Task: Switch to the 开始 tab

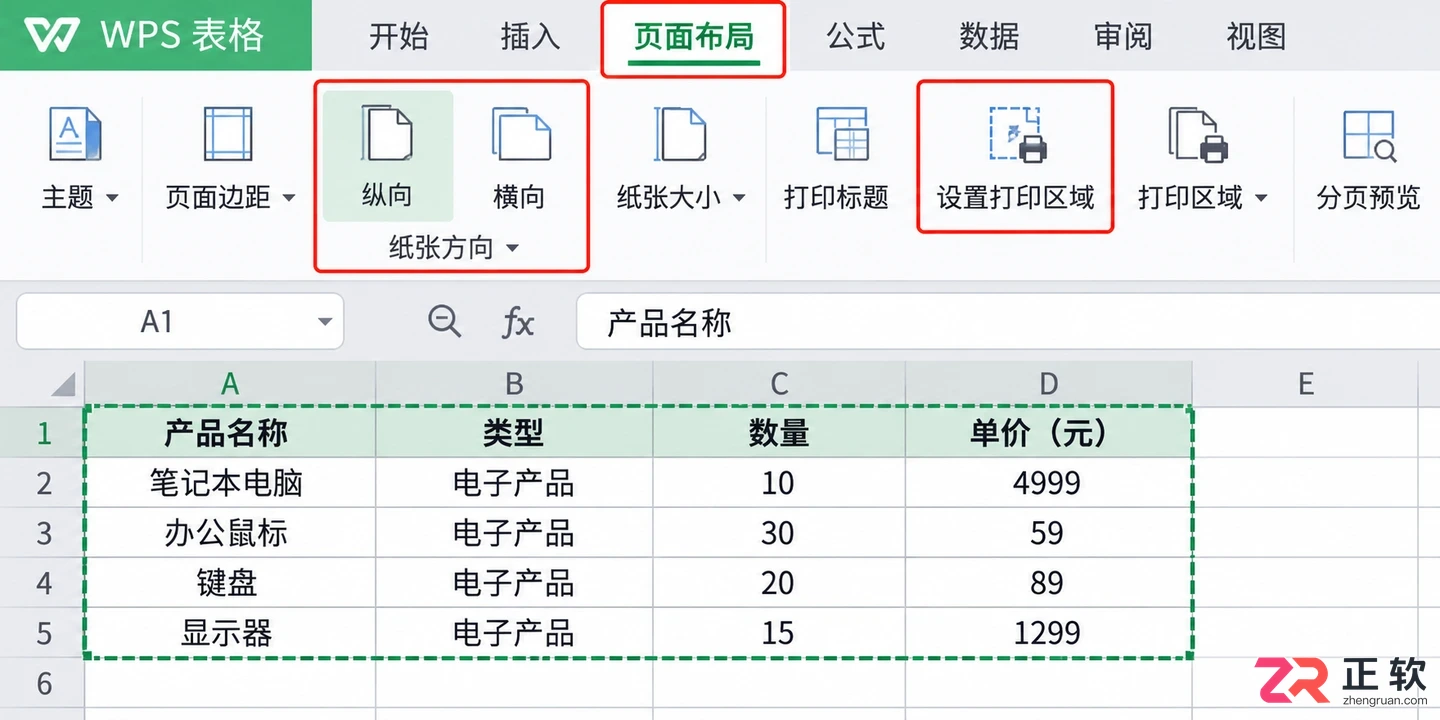Action: (398, 36)
